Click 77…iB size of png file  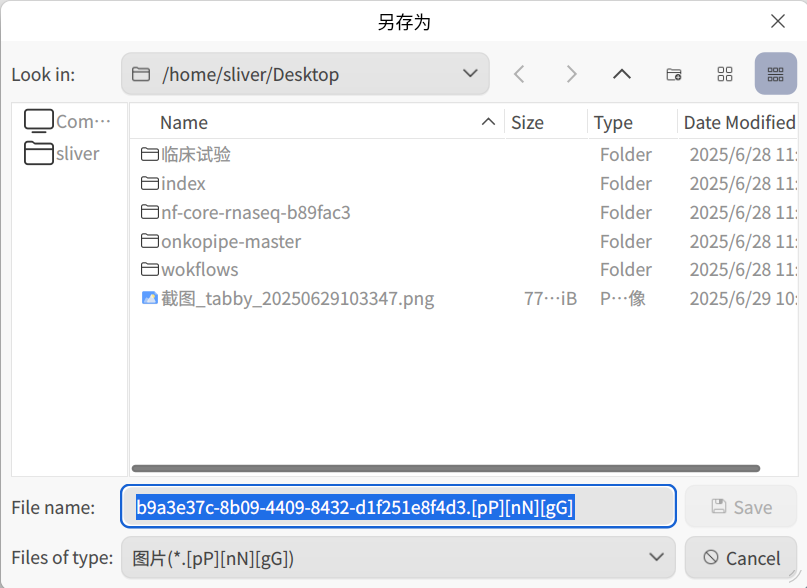point(550,298)
